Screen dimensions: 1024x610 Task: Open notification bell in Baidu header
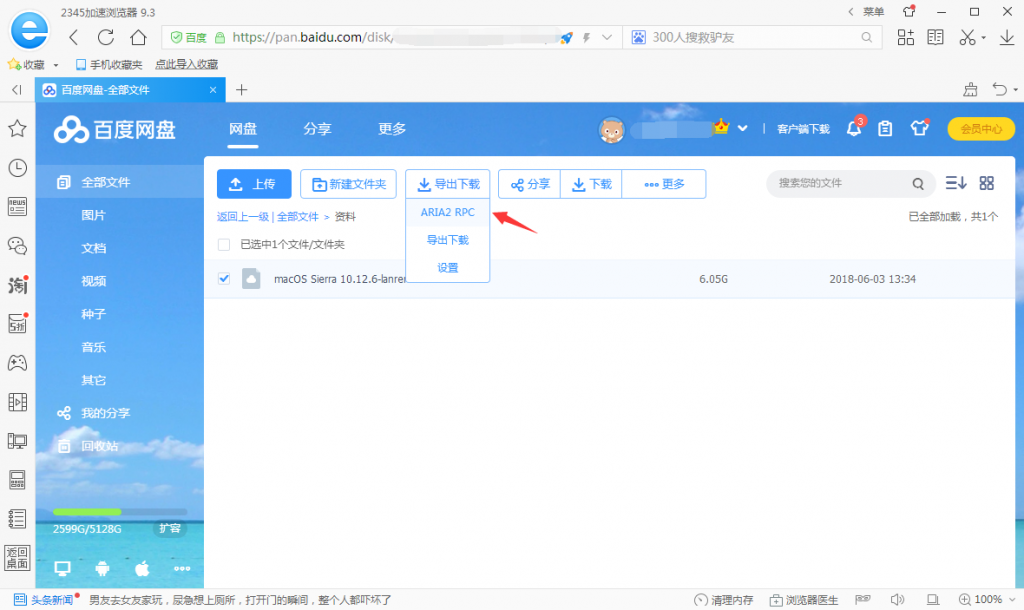[x=854, y=128]
